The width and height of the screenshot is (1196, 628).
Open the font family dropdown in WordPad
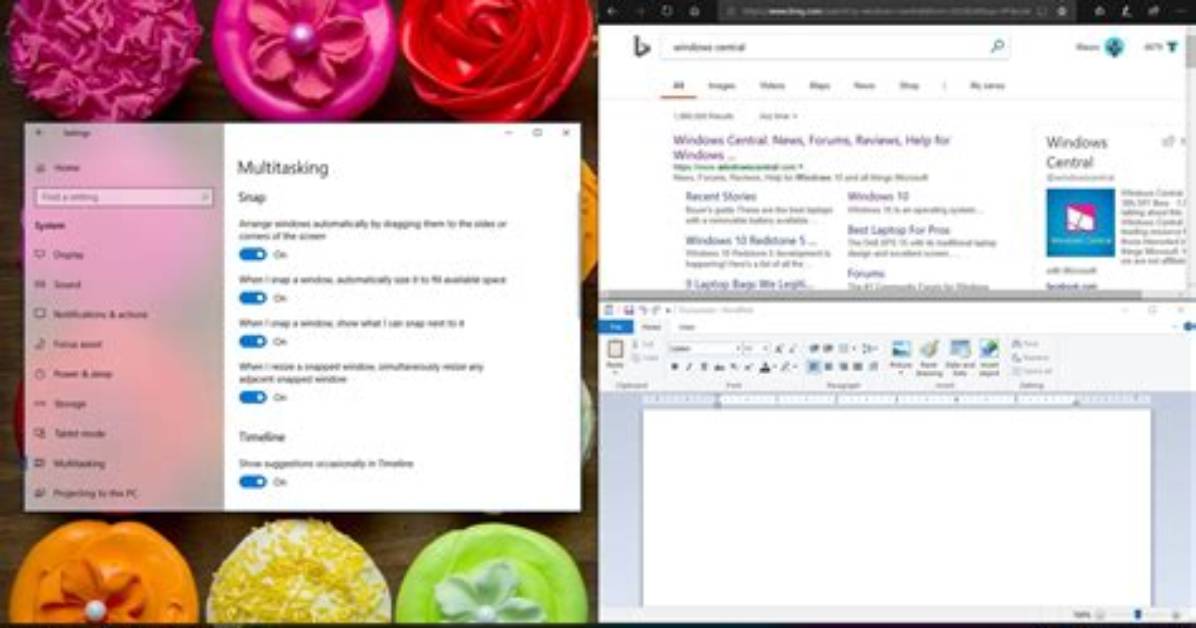click(738, 349)
